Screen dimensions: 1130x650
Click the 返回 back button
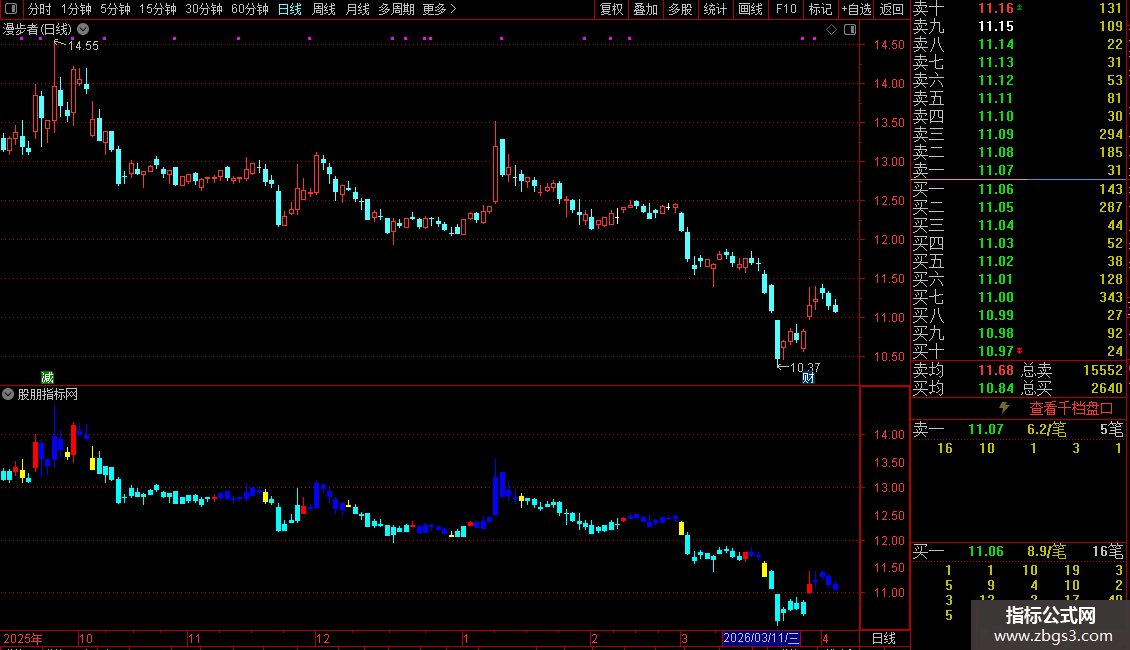click(x=891, y=9)
